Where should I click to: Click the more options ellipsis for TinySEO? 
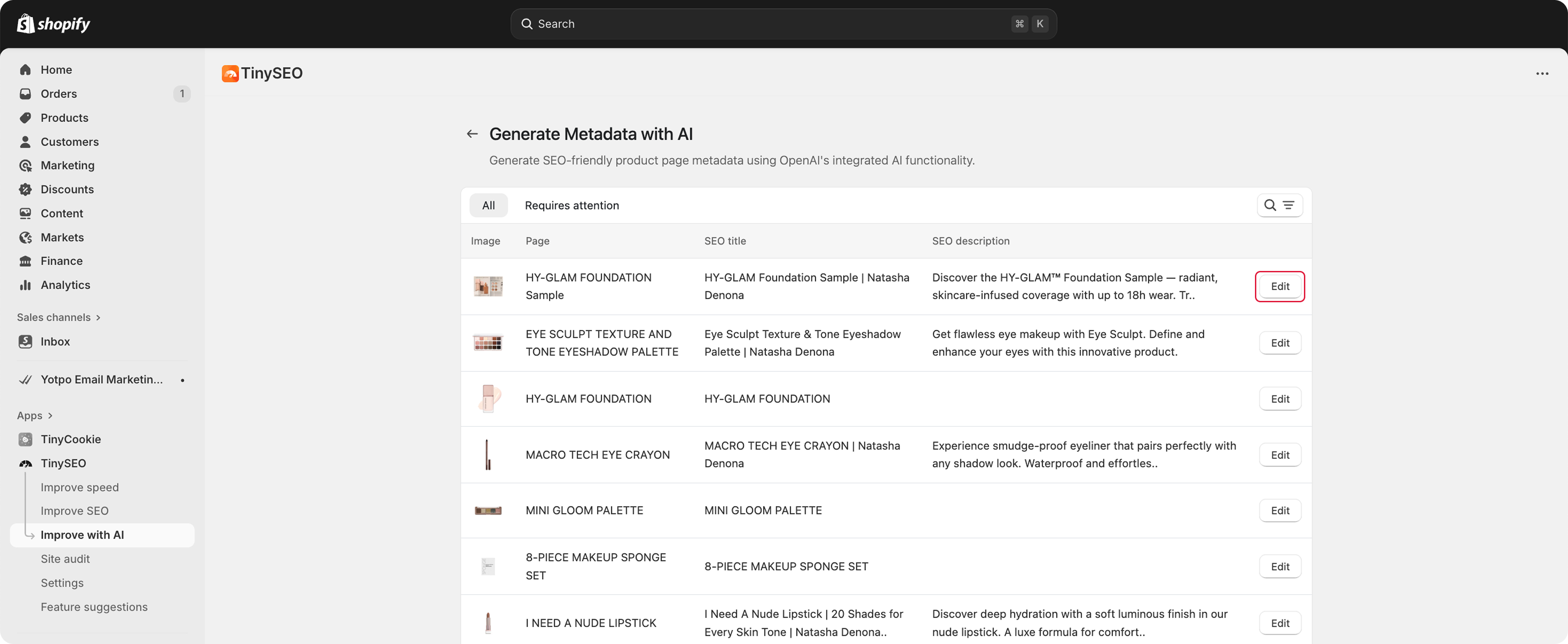click(x=1543, y=73)
